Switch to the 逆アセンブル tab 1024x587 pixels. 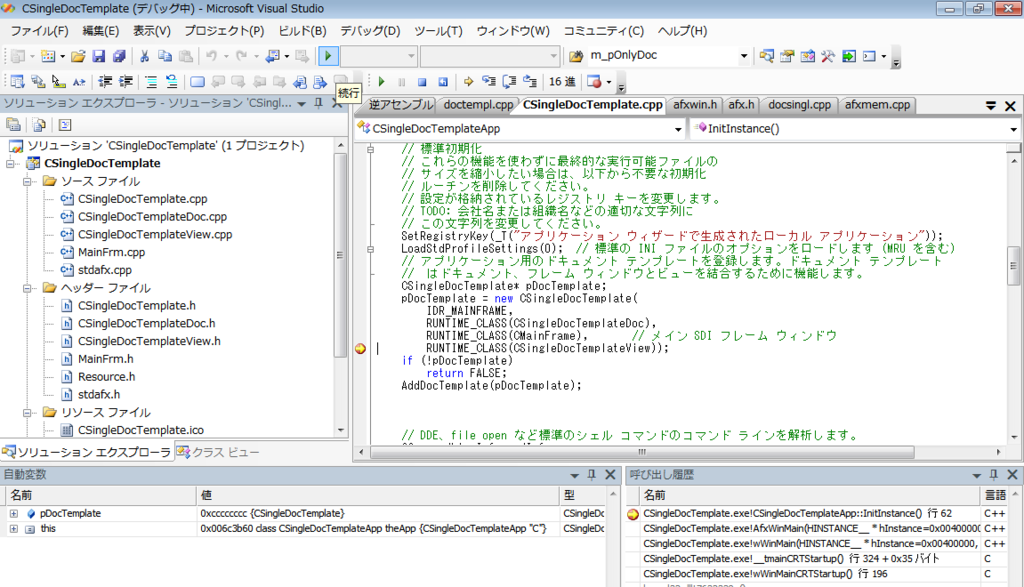coord(400,104)
